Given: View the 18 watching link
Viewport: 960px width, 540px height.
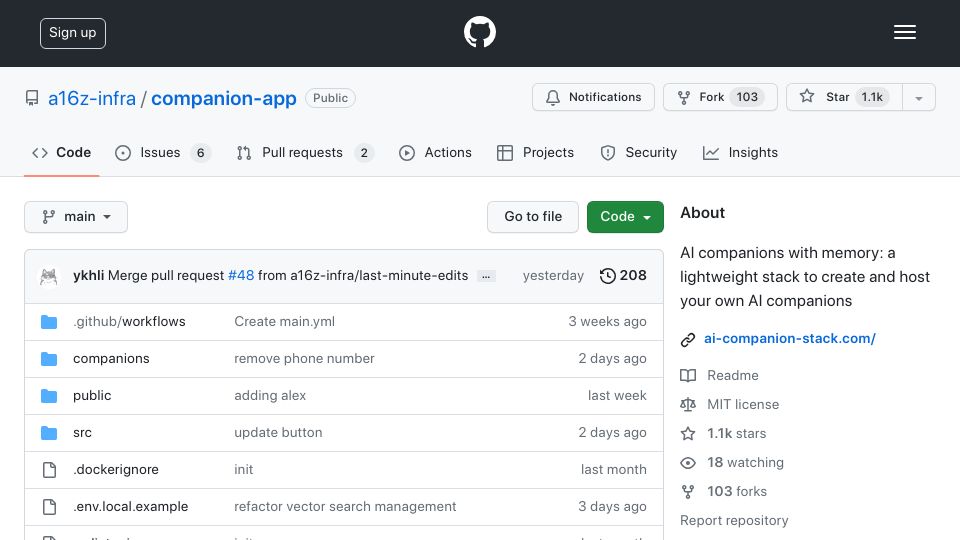Looking at the screenshot, I should (x=746, y=463).
